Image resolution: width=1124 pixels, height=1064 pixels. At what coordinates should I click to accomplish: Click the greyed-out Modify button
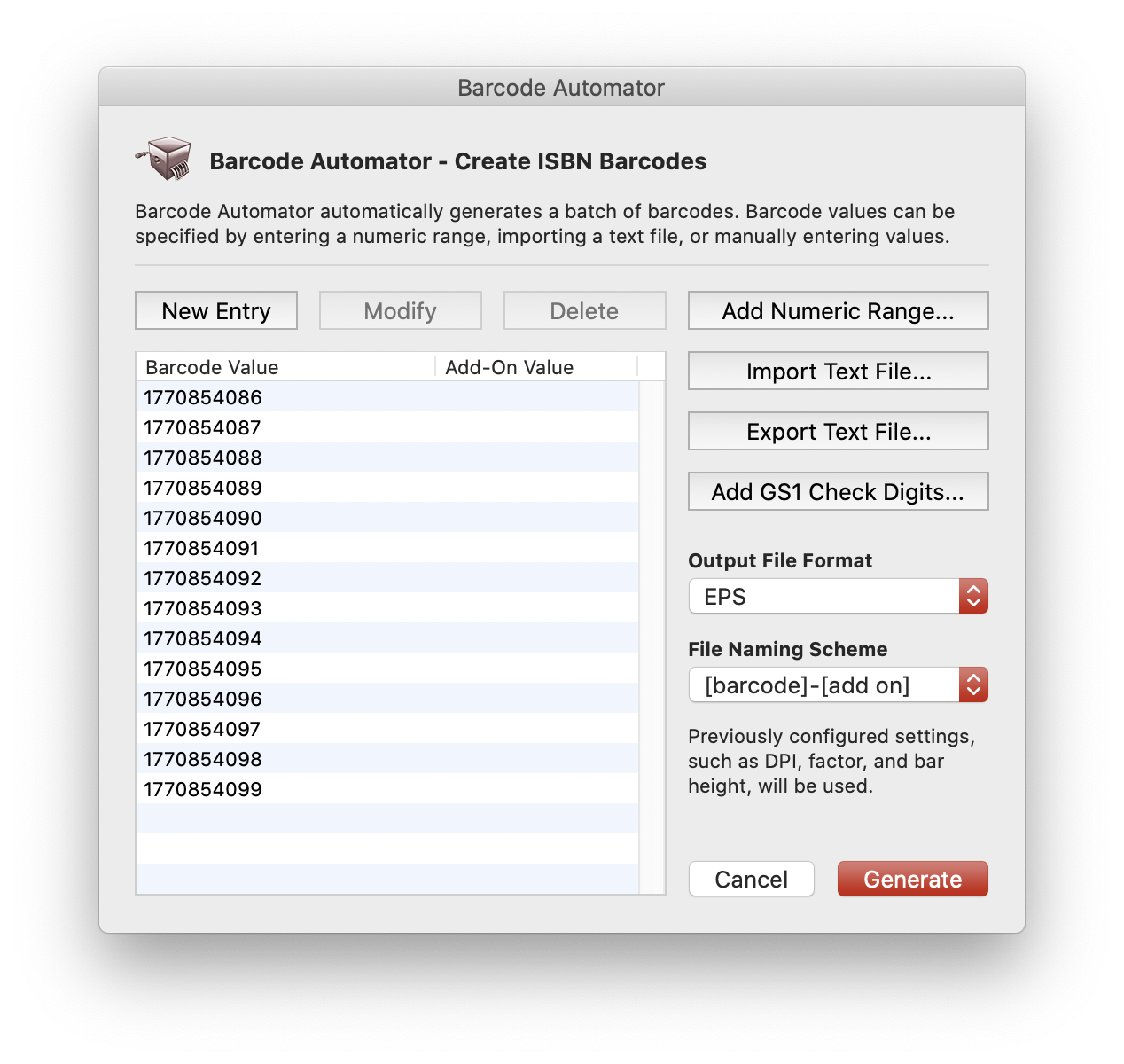[401, 311]
